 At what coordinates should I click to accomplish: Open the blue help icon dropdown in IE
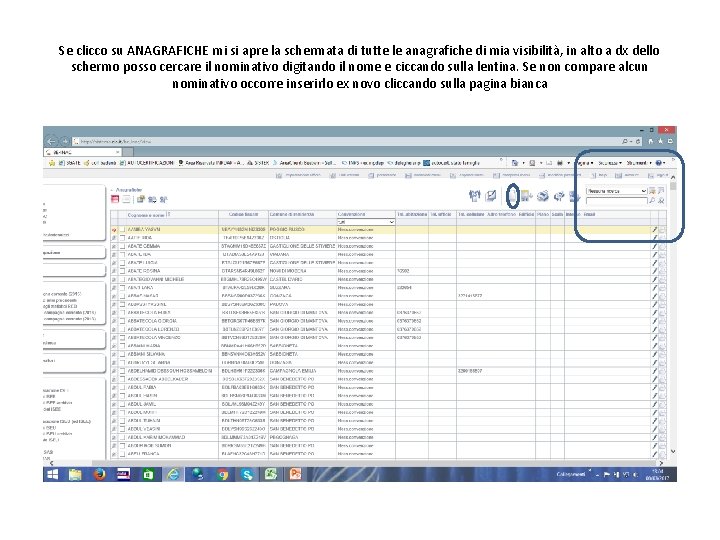click(x=661, y=163)
